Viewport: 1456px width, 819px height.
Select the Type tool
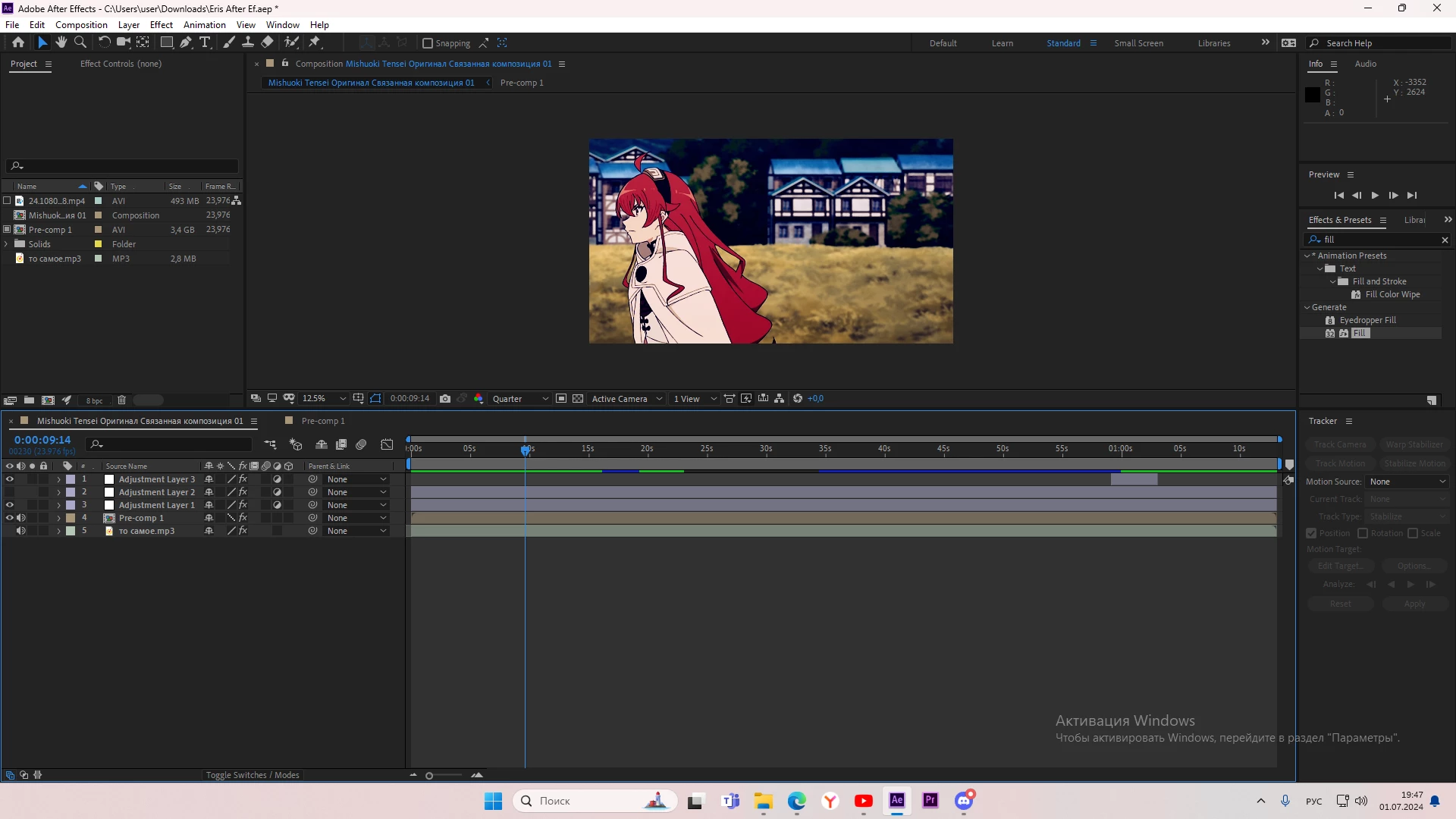click(205, 42)
